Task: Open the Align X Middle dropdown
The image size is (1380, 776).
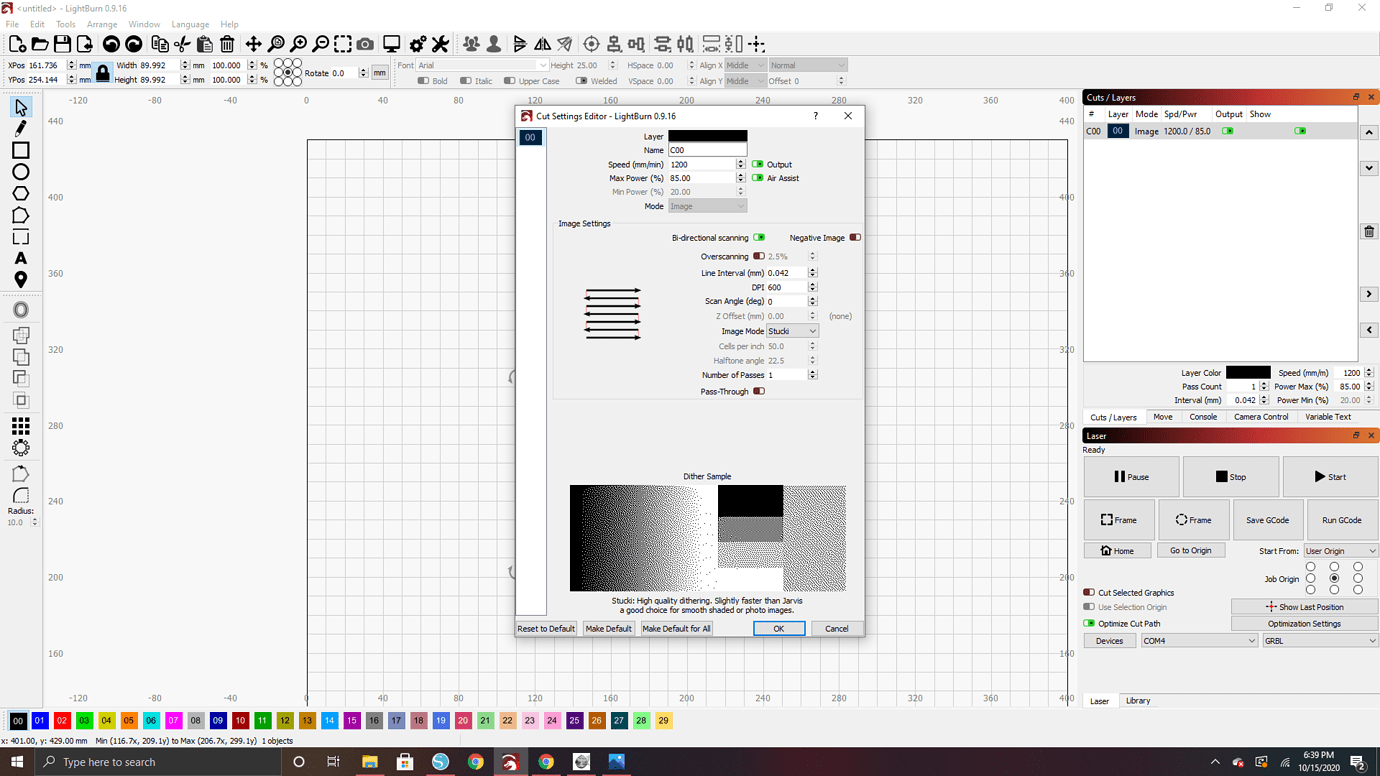Action: (745, 65)
